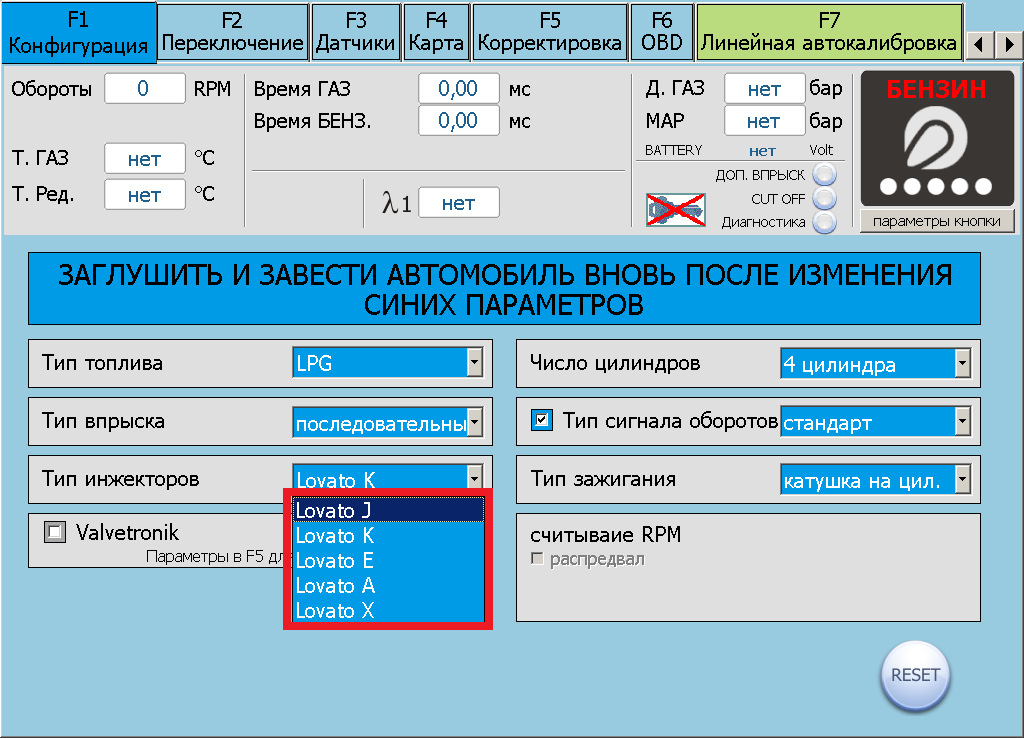Screen dimensions: 1024x738
Task: Select Lovato J from injector list
Action: click(389, 510)
